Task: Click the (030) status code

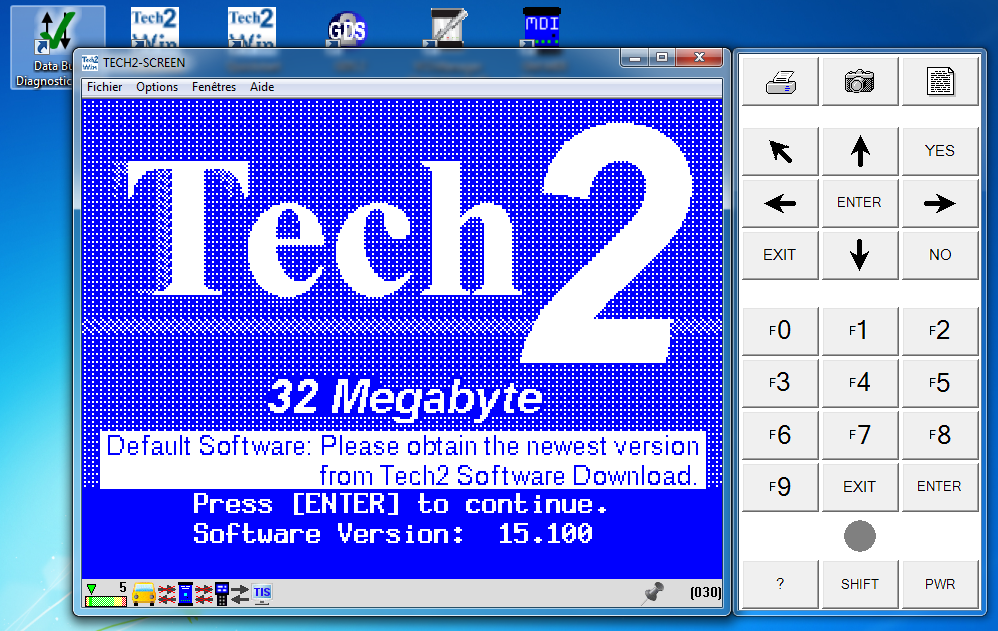Action: (x=705, y=593)
